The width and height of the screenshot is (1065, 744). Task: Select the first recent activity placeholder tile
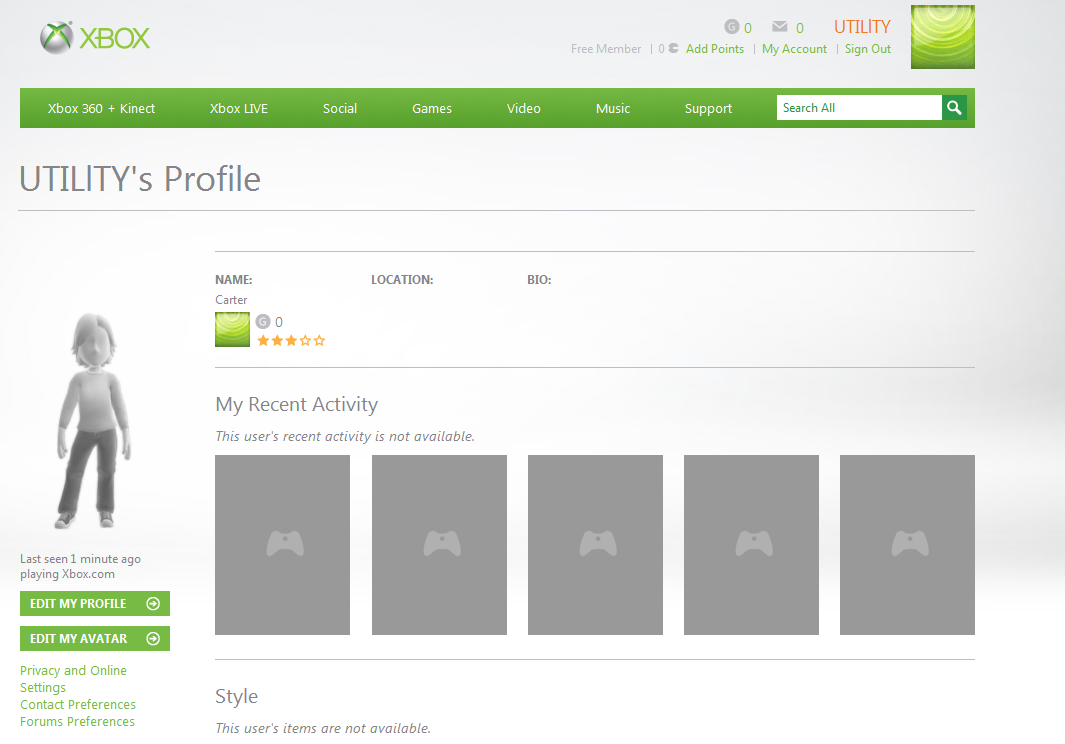(283, 545)
